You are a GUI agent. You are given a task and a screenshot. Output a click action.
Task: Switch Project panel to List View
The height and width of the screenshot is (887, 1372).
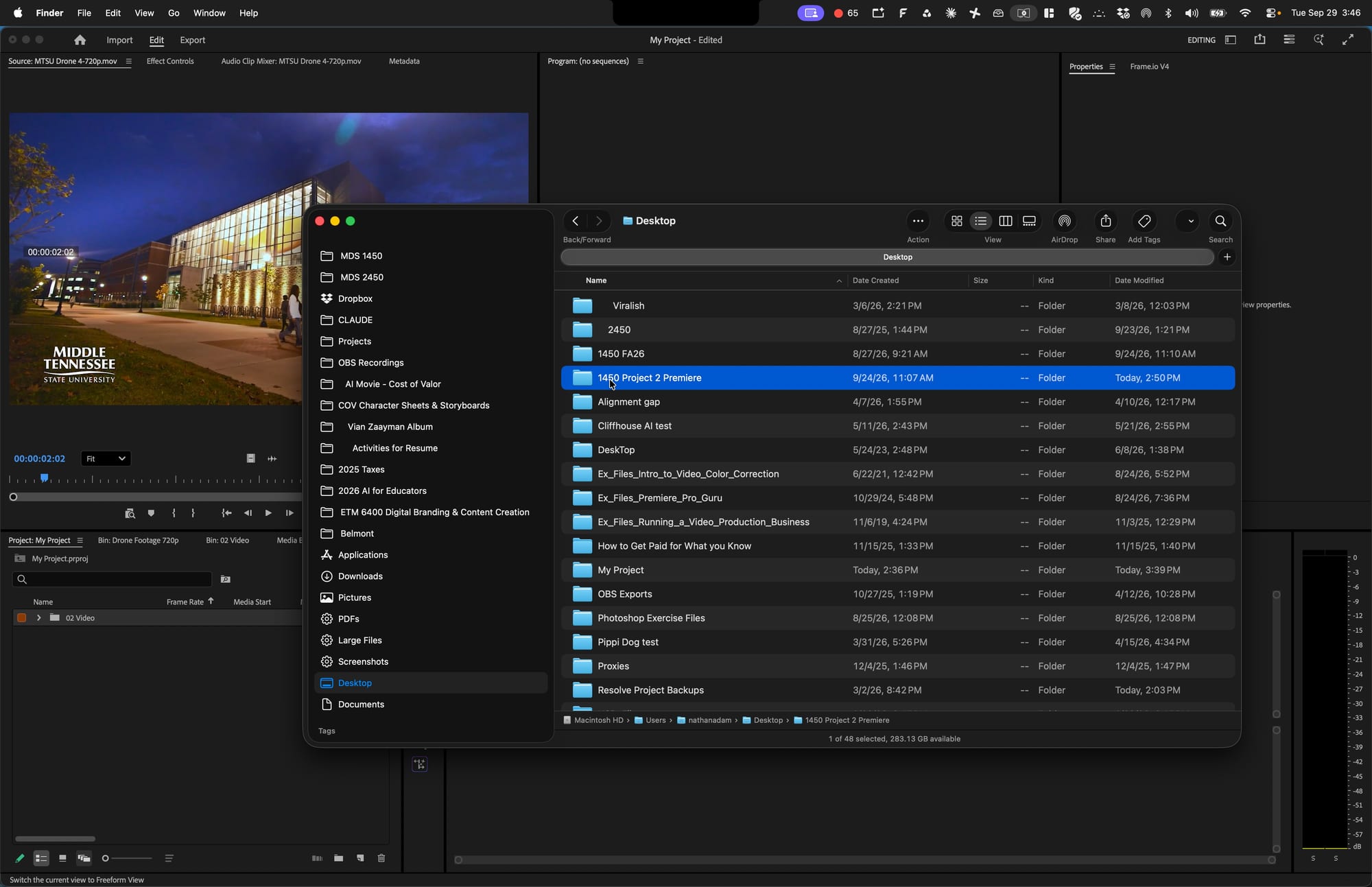point(41,858)
